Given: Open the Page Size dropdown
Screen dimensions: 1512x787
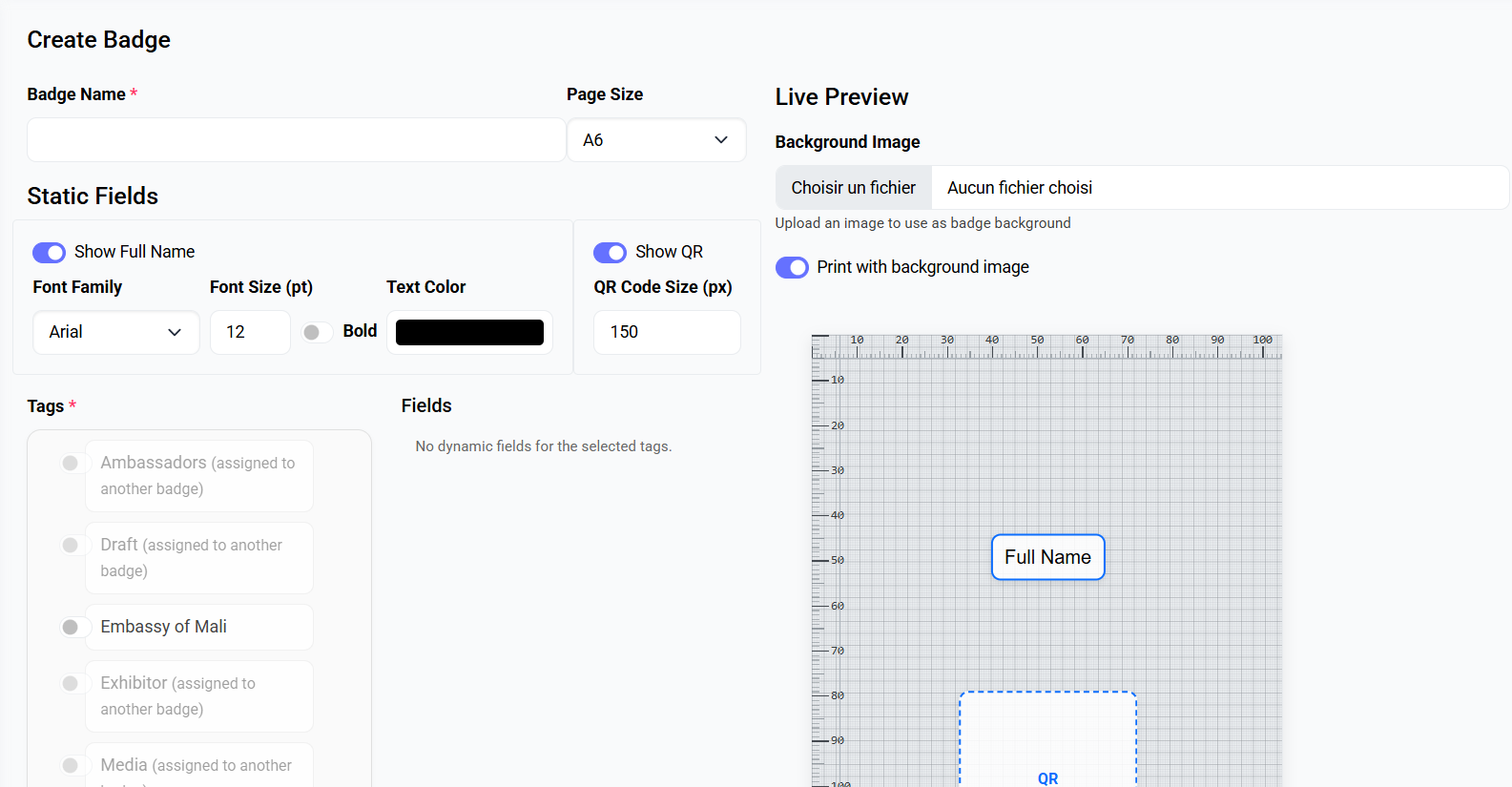Looking at the screenshot, I should pyautogui.click(x=656, y=139).
